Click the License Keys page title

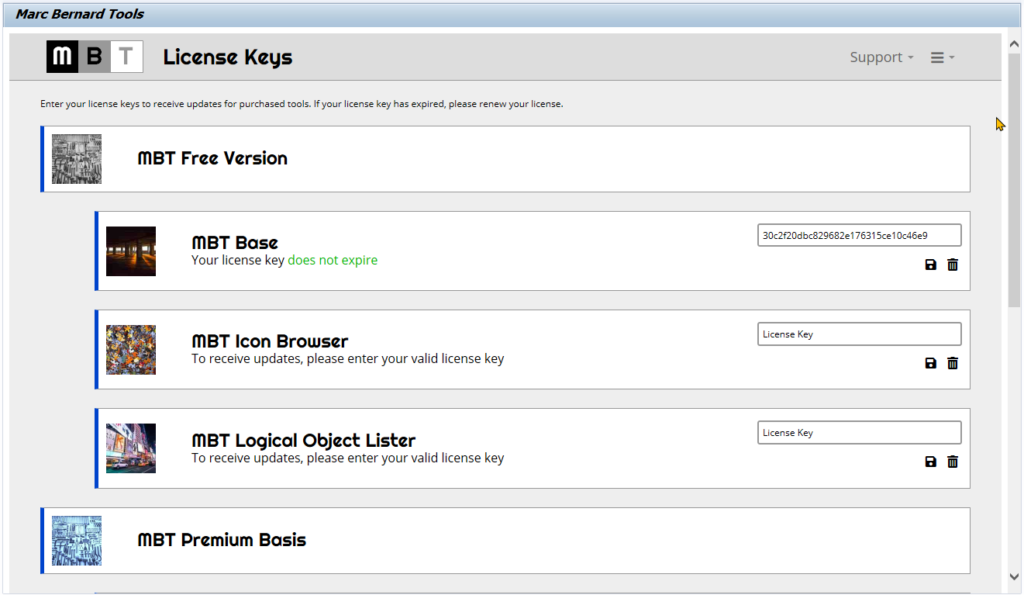point(228,57)
